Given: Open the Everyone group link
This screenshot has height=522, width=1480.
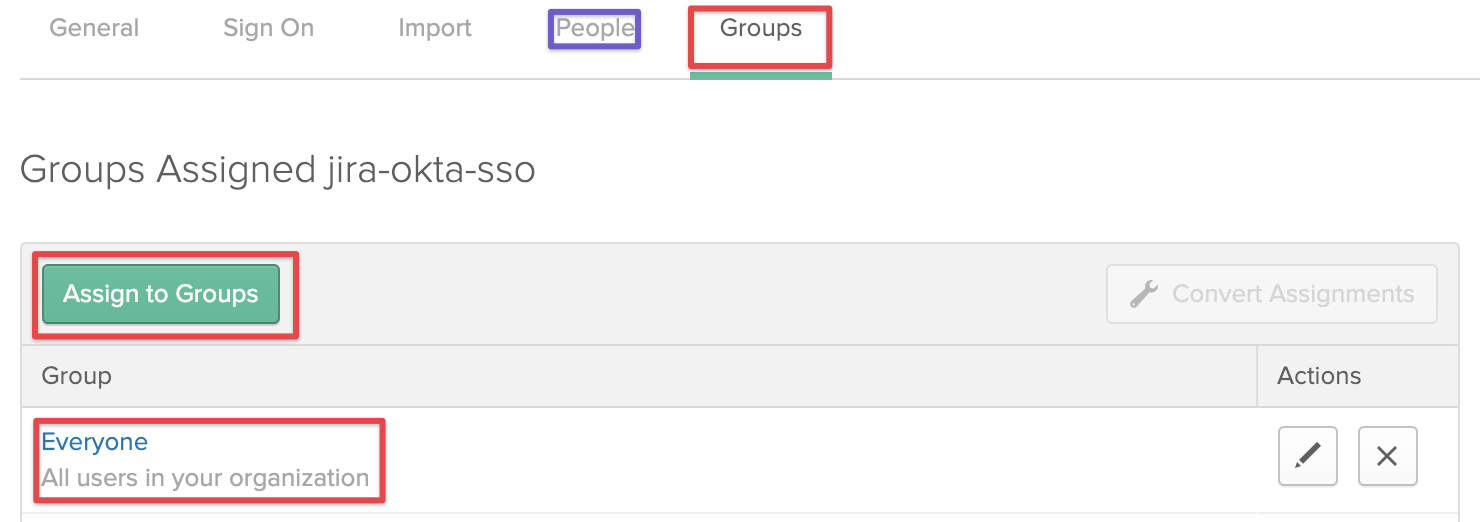Looking at the screenshot, I should coord(94,442).
